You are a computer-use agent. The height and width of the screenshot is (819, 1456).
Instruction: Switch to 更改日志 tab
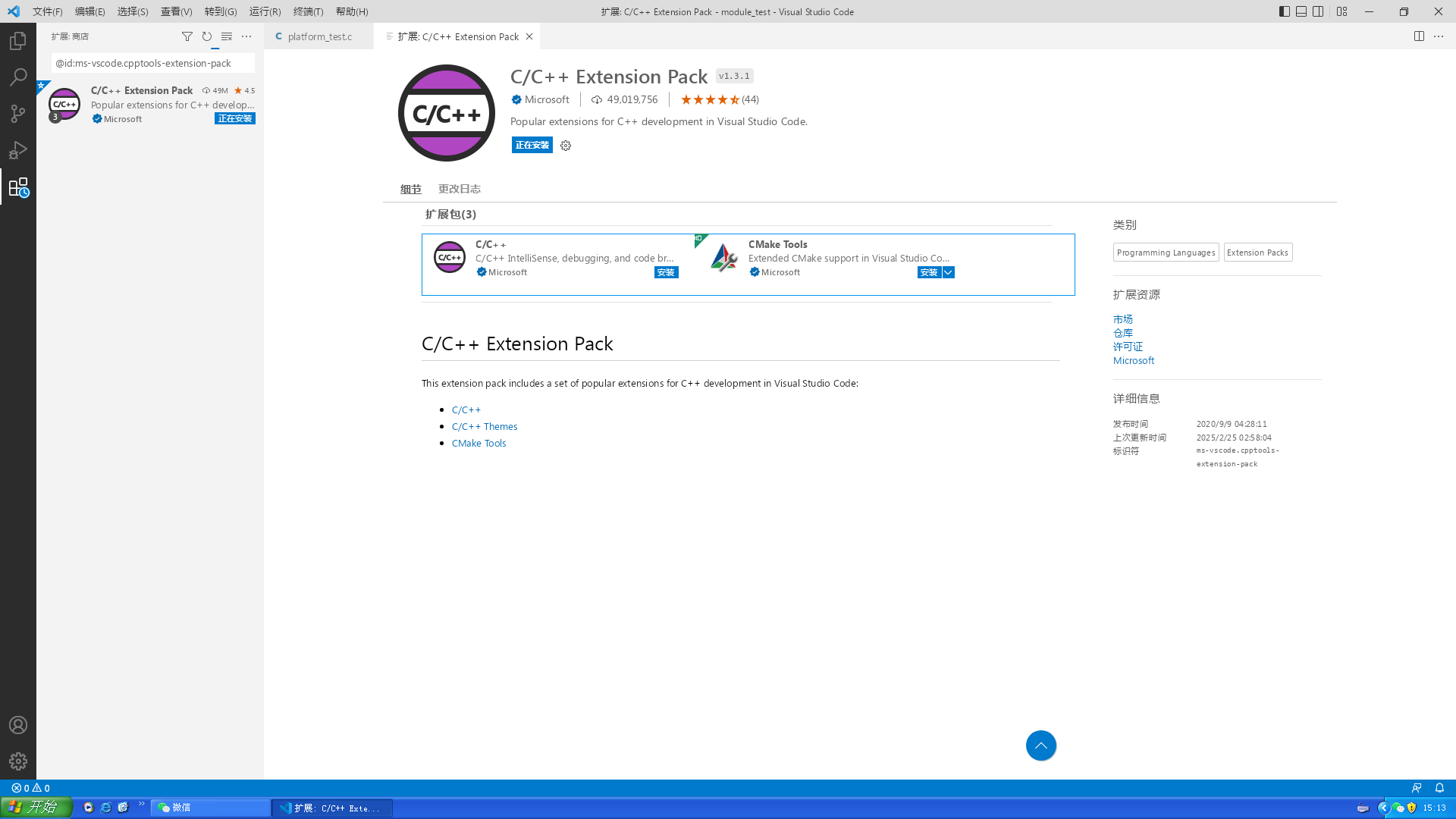pyautogui.click(x=460, y=189)
